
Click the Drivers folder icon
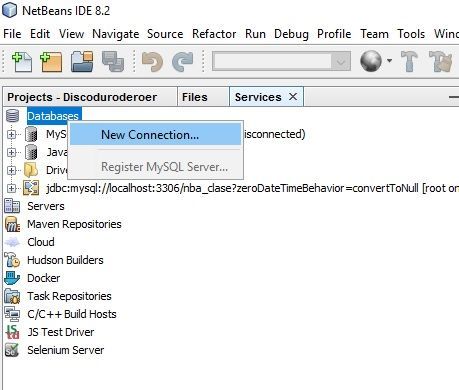31,170
